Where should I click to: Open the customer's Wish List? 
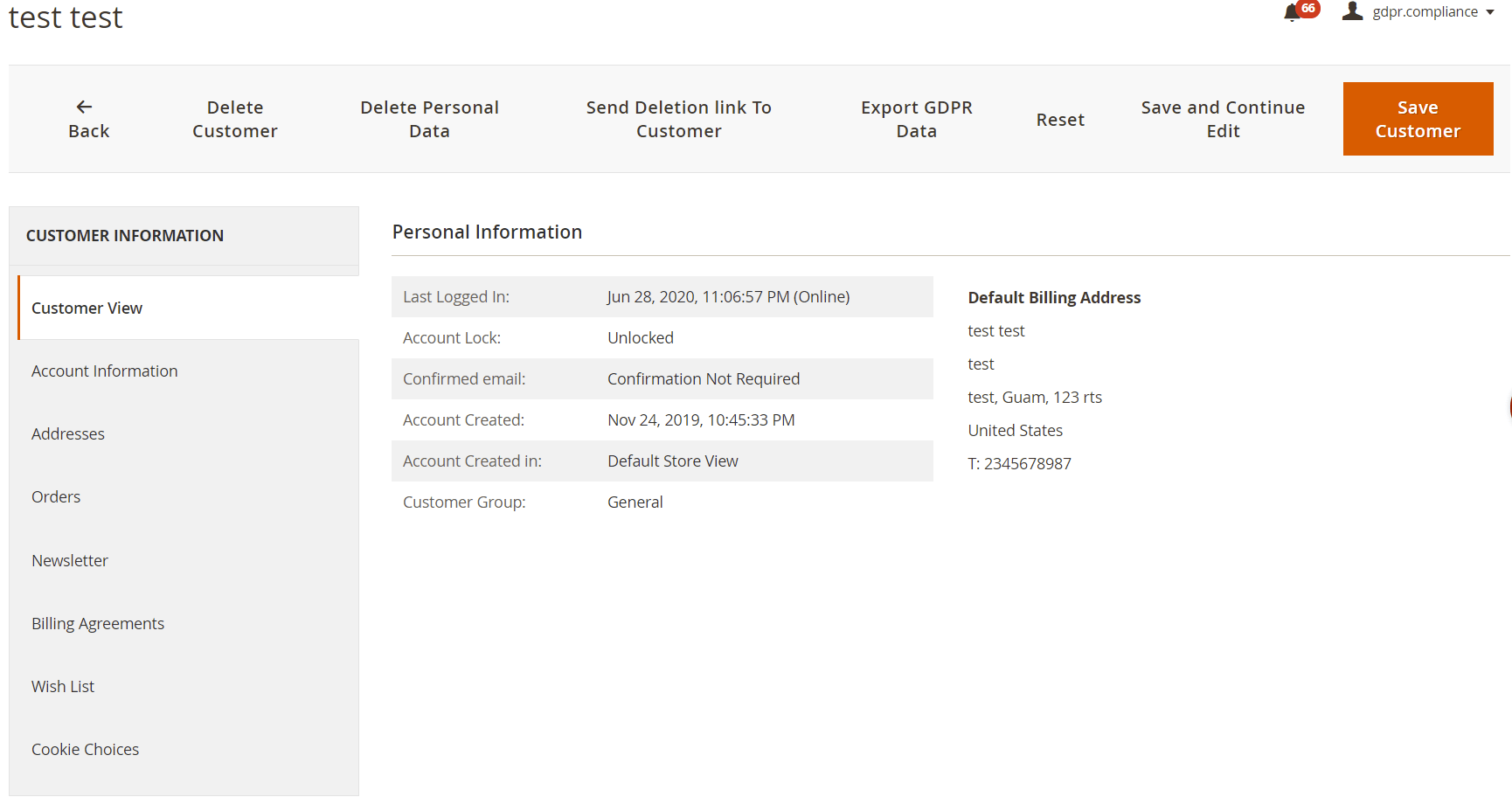coord(62,686)
